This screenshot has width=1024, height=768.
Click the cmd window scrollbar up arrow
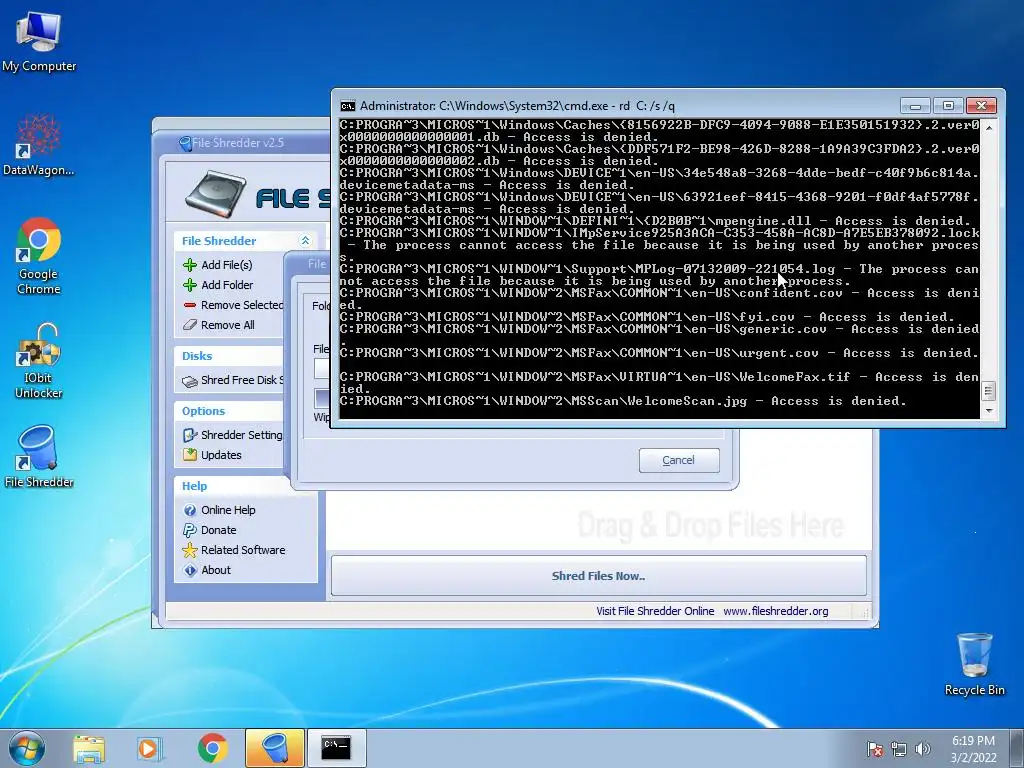(988, 127)
